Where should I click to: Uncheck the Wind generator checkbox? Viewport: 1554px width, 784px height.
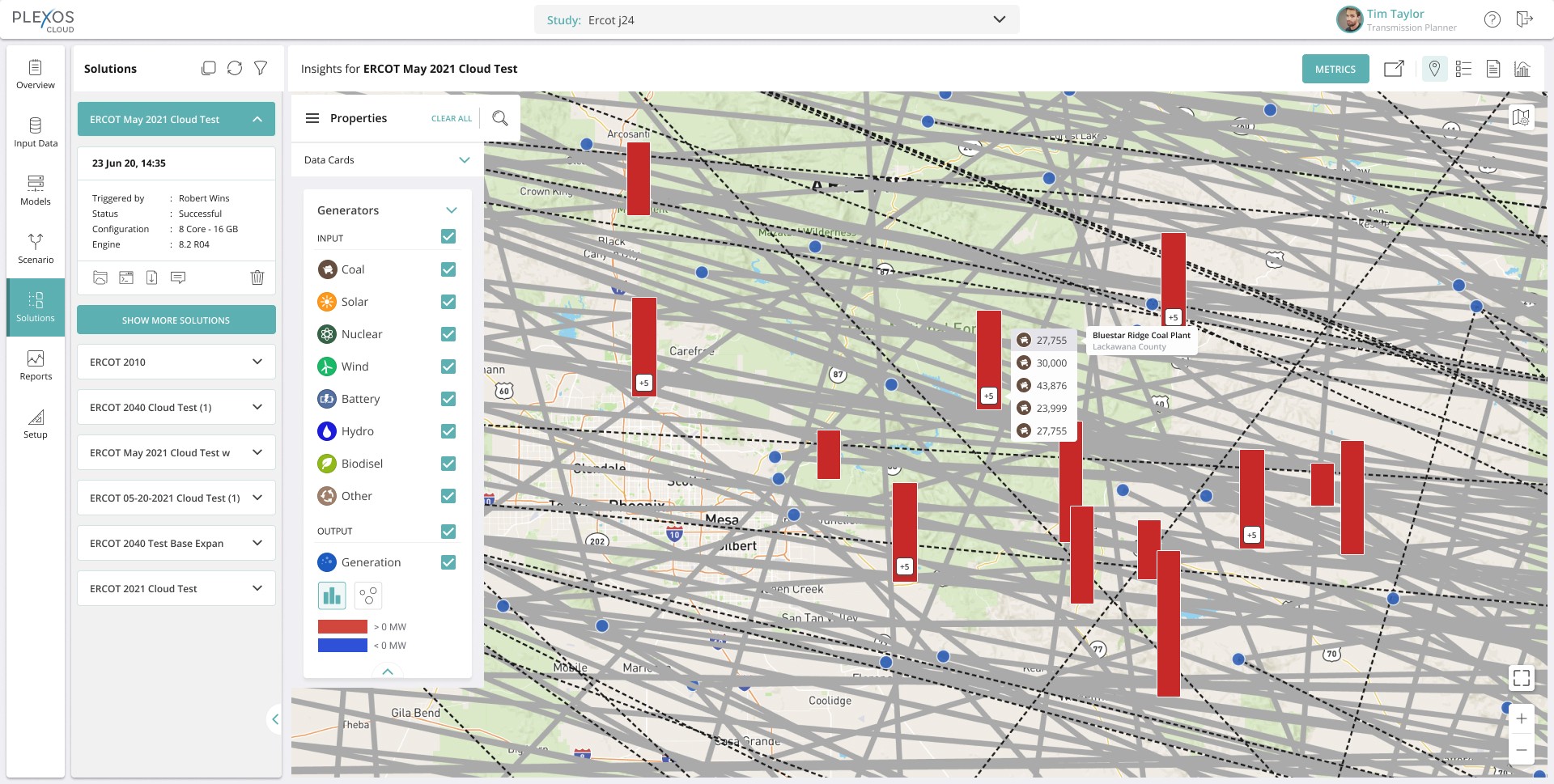(448, 367)
